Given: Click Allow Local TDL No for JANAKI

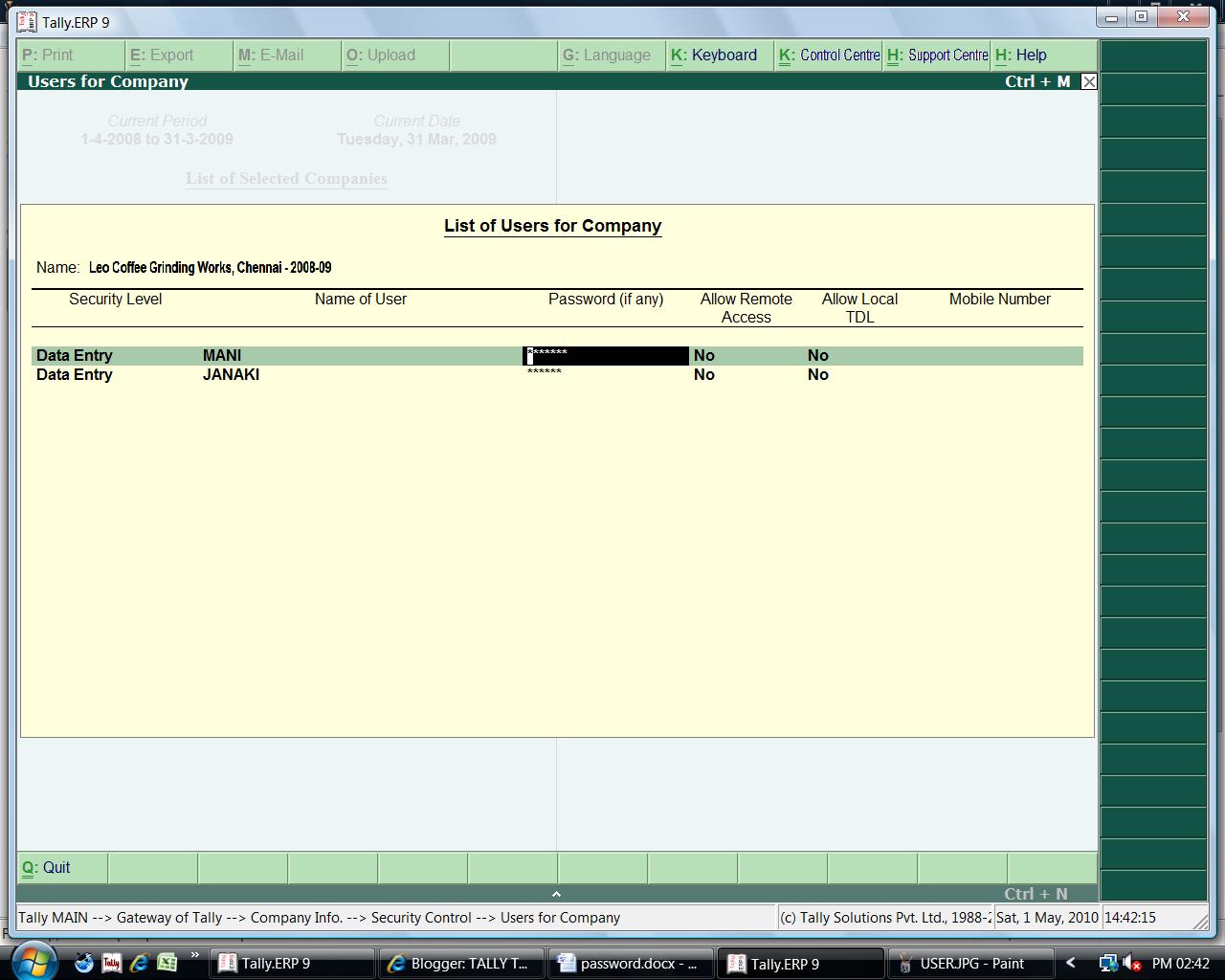Looking at the screenshot, I should click(x=818, y=375).
